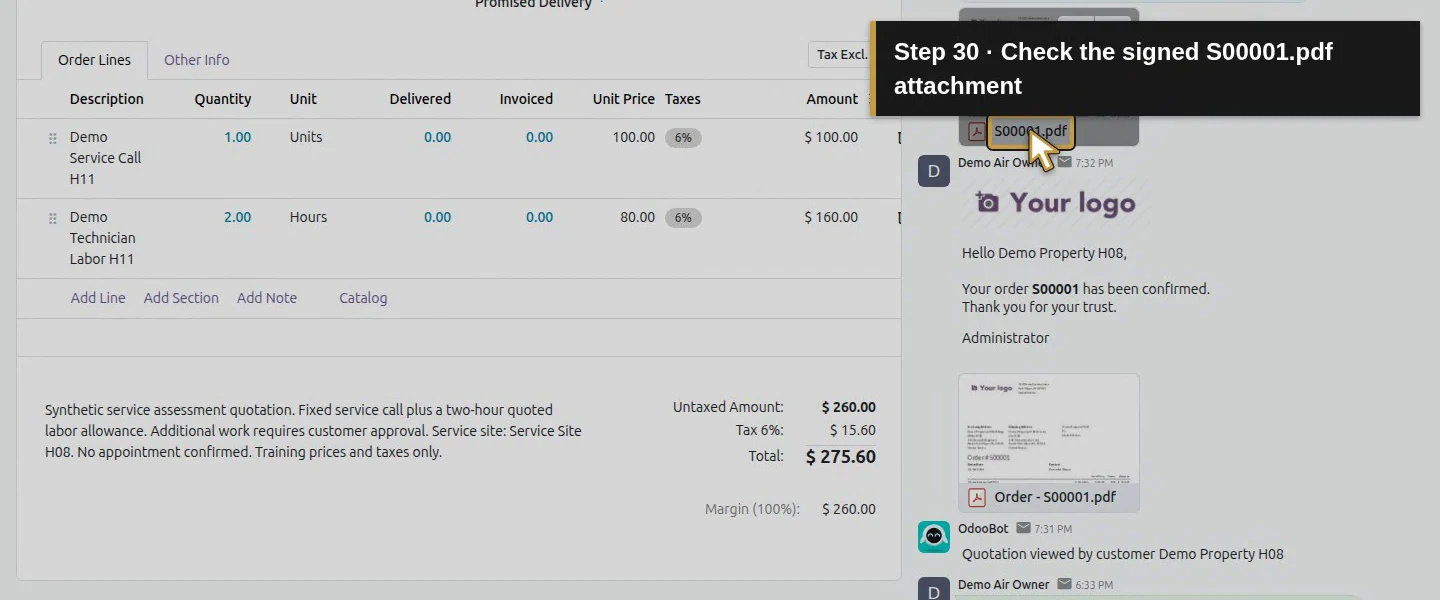1440x600 pixels.
Task: Click the 6% tax tag on Service Call line
Action: pyautogui.click(x=683, y=138)
